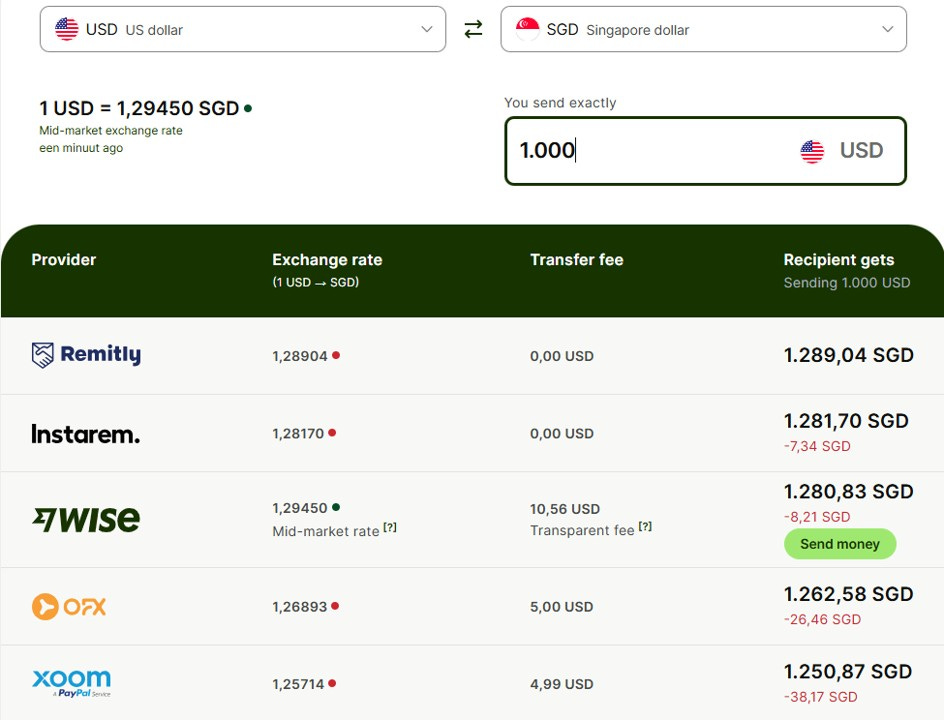Click the USD label in the amount field

point(862,151)
